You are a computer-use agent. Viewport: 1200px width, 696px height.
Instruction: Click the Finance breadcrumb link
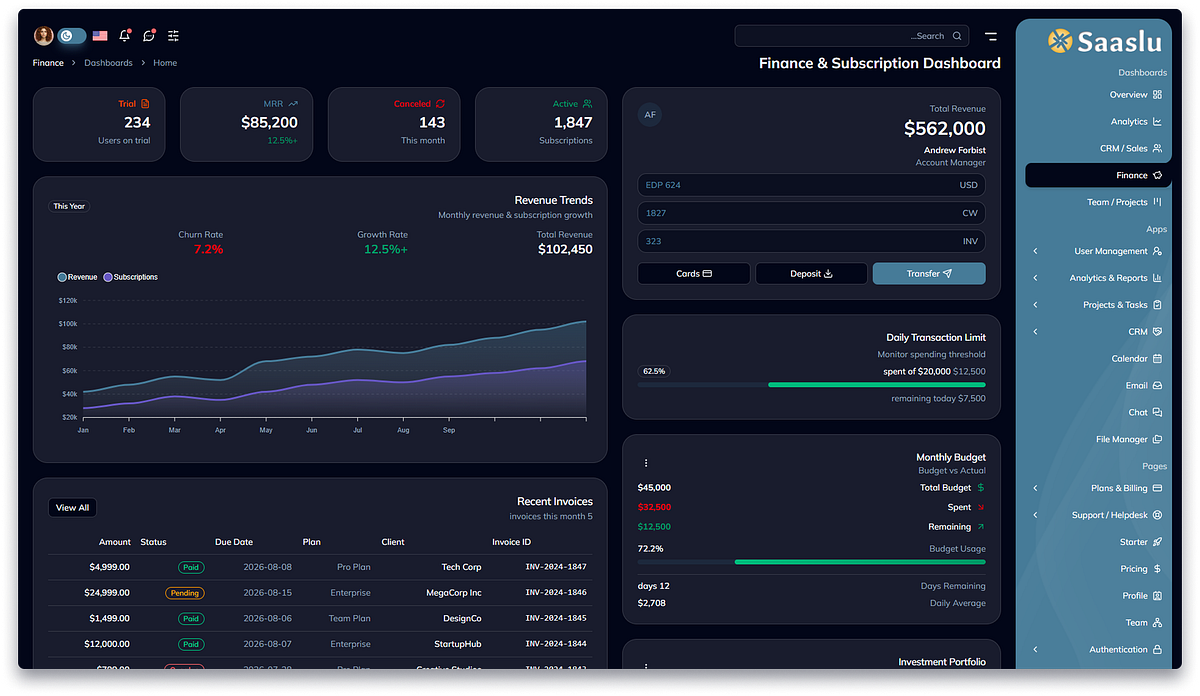[x=48, y=63]
